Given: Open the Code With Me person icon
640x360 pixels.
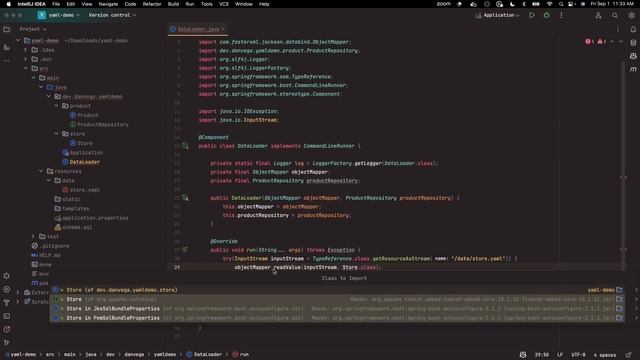Looking at the screenshot, I should click(x=598, y=15).
